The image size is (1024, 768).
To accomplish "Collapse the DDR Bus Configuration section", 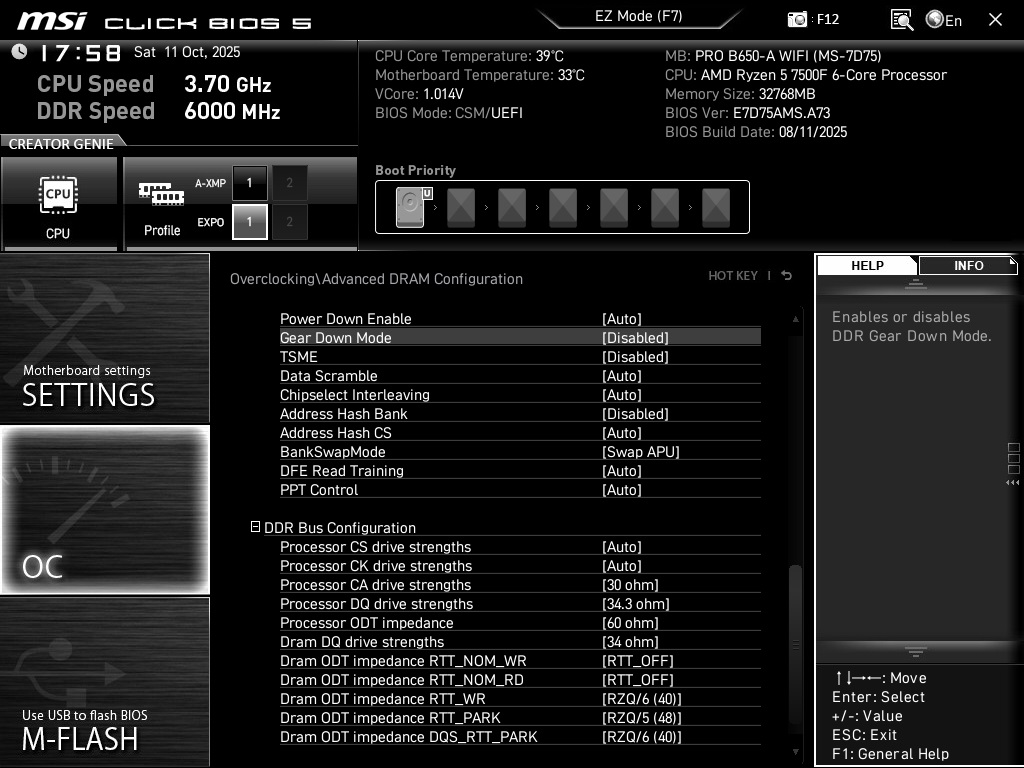I will click(255, 526).
